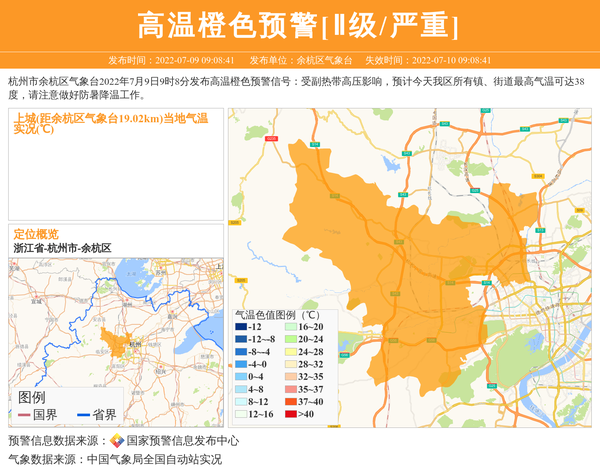Click the 发布时间 publish timestamp

tap(171, 61)
